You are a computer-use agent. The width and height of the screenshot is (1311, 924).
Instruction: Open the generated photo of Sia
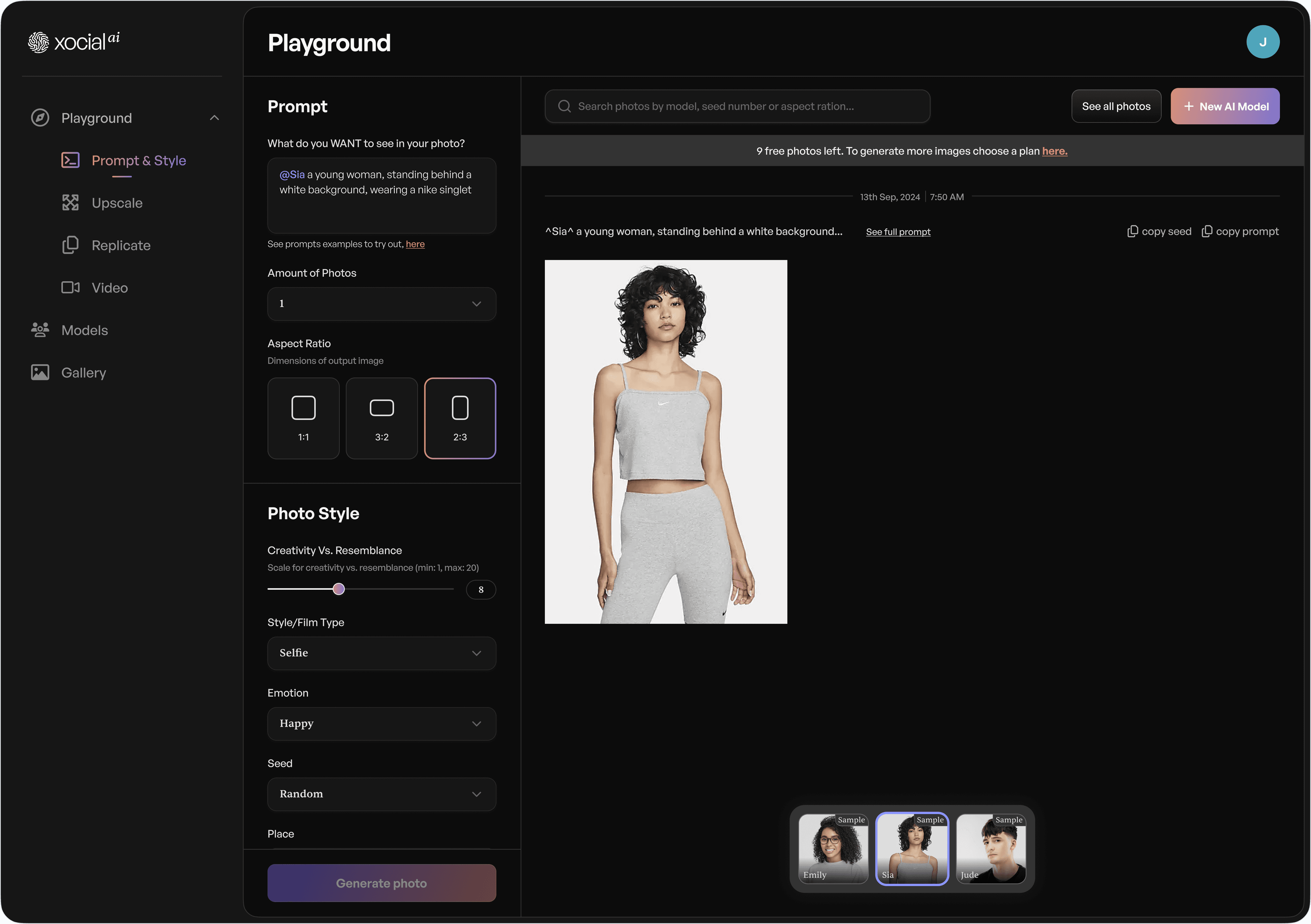[665, 442]
